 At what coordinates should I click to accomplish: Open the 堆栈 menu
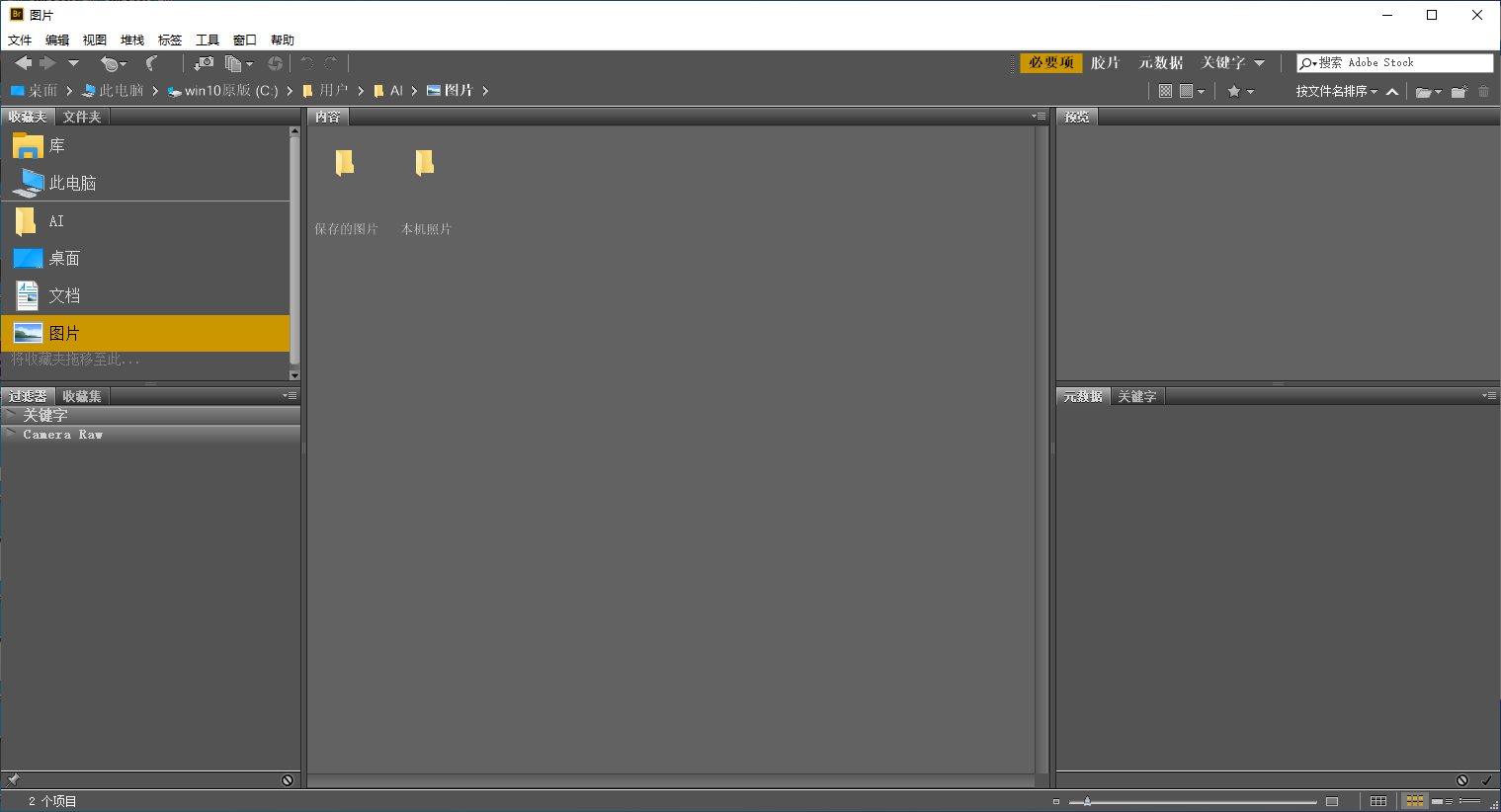(132, 40)
